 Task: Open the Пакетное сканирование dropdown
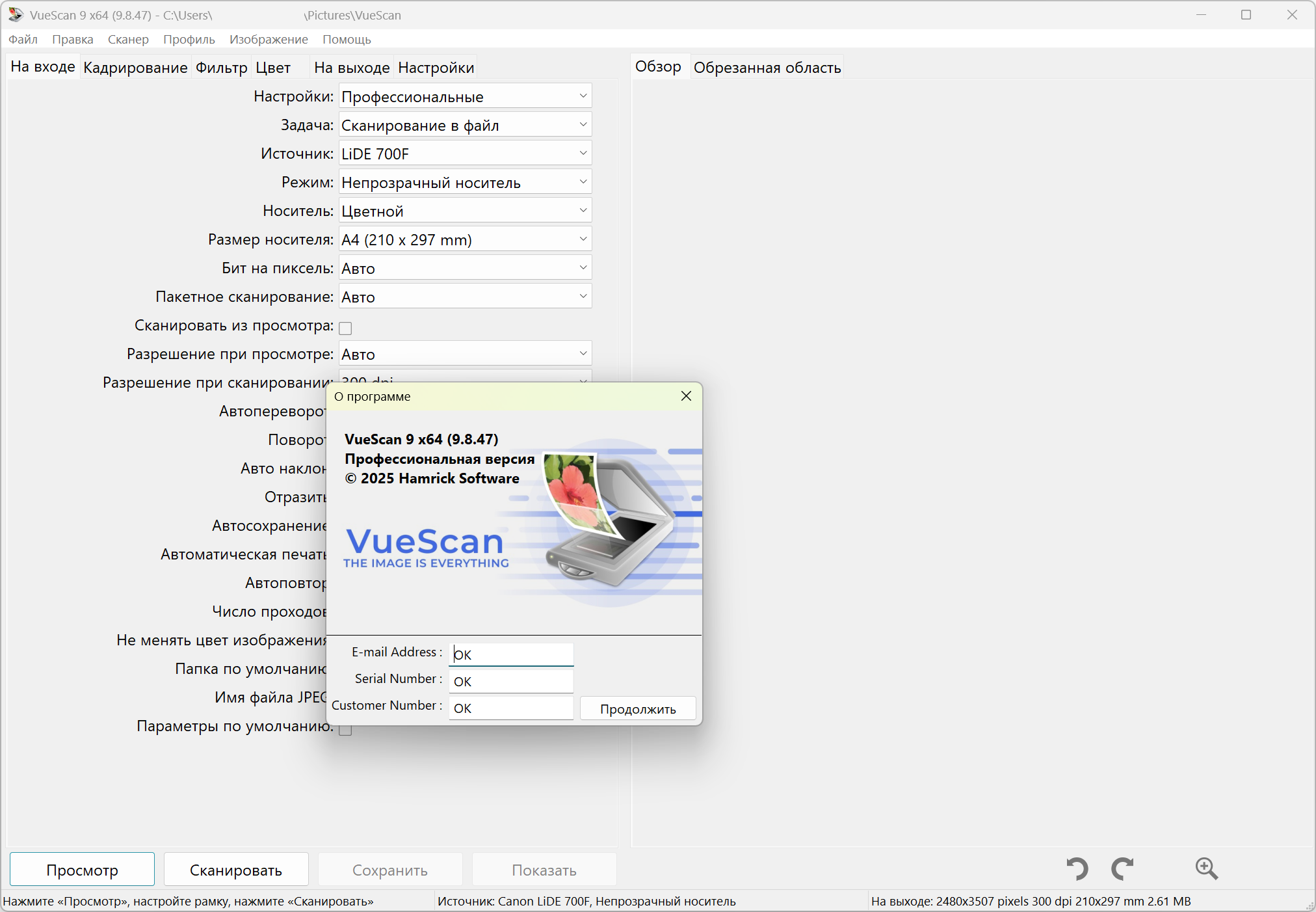[x=465, y=297]
